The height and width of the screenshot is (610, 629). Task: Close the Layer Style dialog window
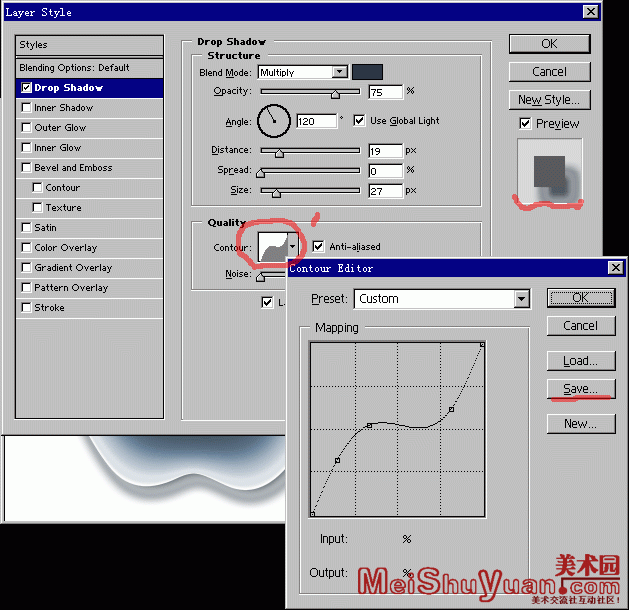click(x=591, y=12)
